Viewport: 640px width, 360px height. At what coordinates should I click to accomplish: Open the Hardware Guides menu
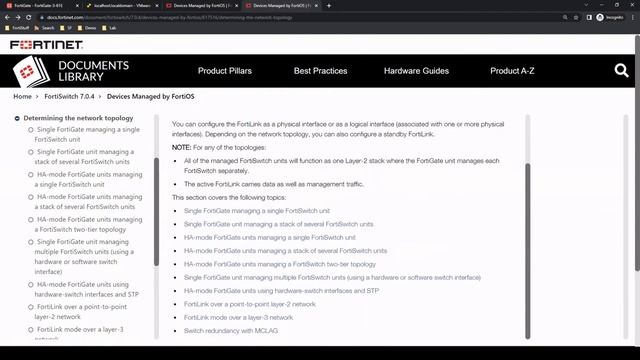tap(416, 71)
